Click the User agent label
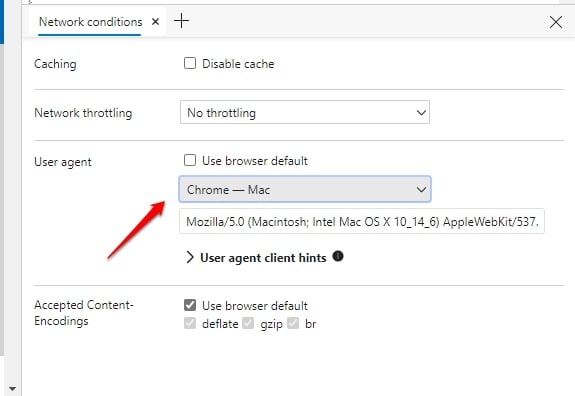 (x=63, y=162)
